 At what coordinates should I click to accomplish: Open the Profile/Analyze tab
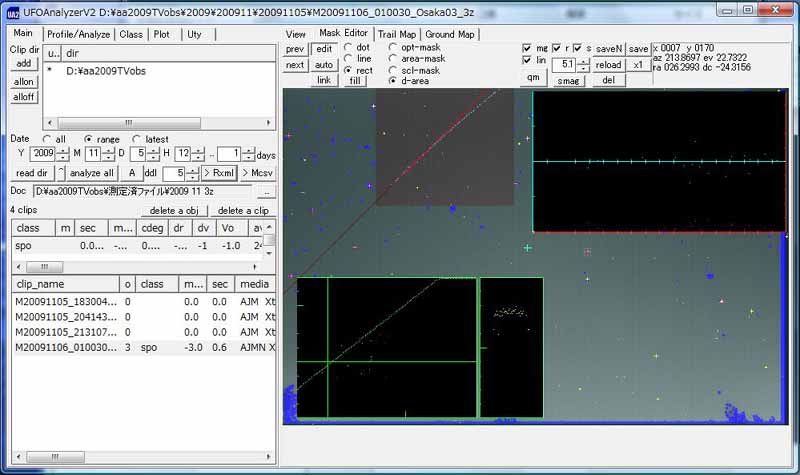79,34
